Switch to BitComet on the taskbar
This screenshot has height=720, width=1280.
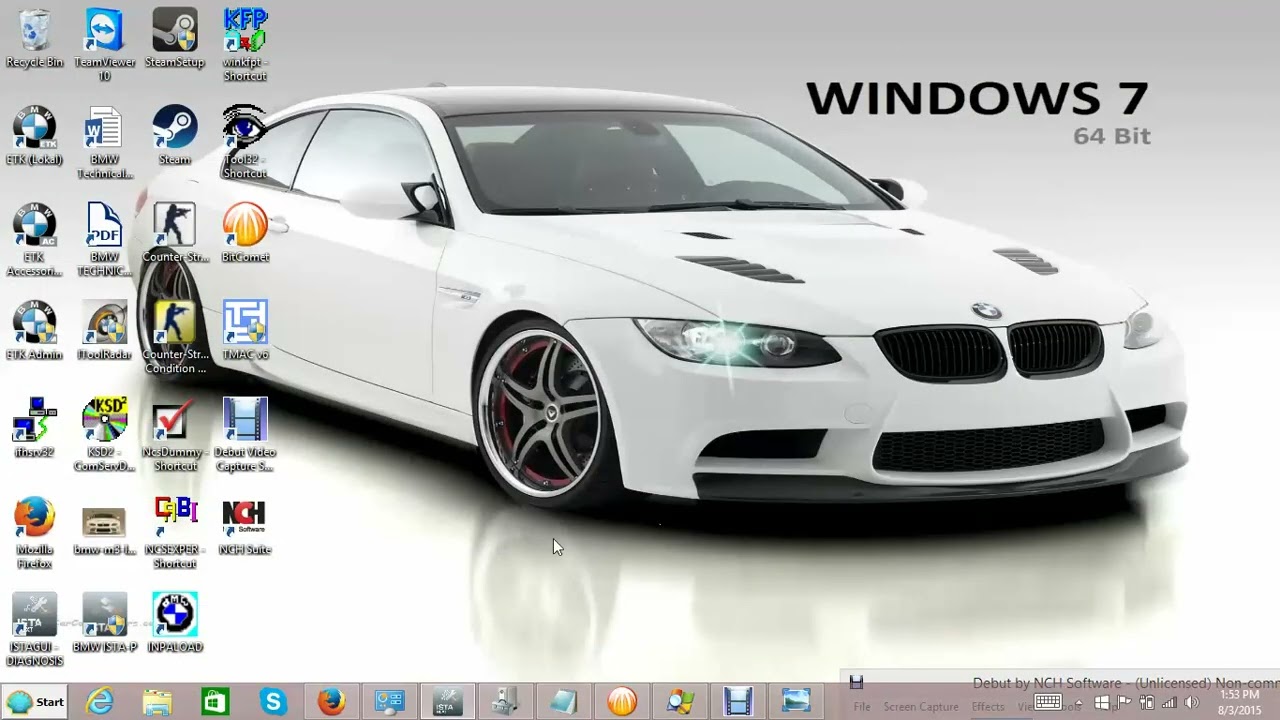(x=622, y=702)
